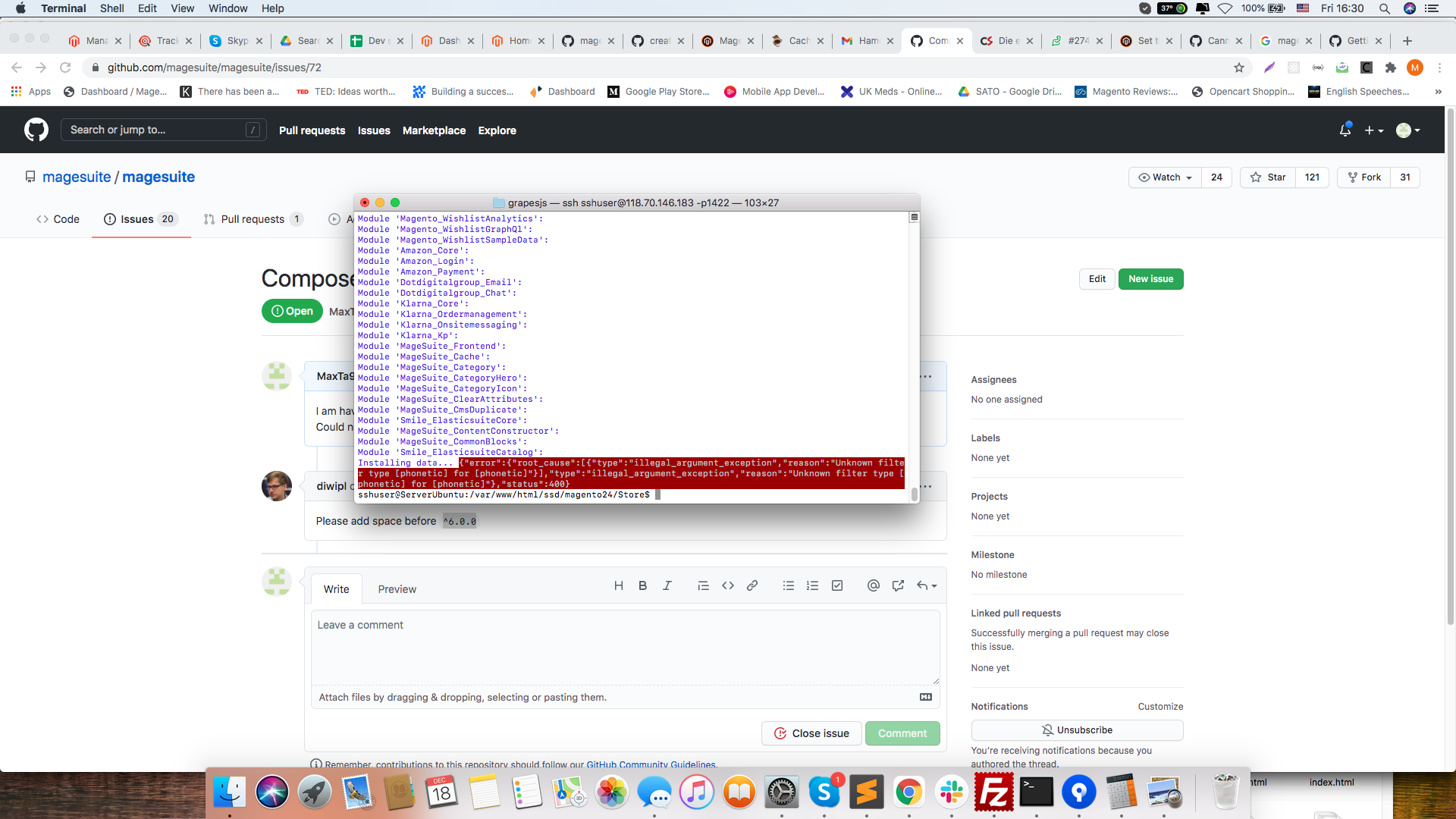Toggle bold formatting in comment toolbar

coord(642,585)
